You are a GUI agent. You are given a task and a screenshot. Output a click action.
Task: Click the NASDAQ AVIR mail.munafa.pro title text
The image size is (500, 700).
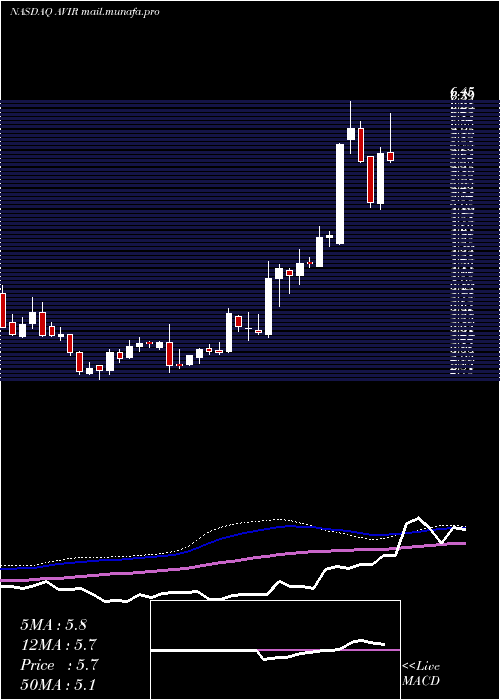[x=84, y=12]
